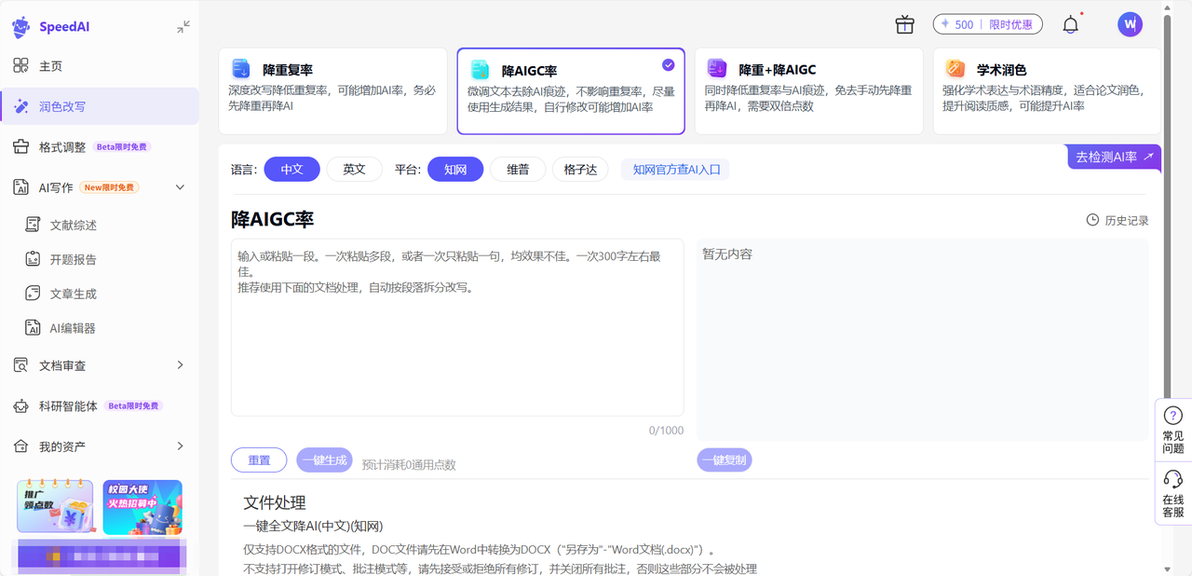Click the AI写作 sidebar icon
1192x576 pixels.
21,187
